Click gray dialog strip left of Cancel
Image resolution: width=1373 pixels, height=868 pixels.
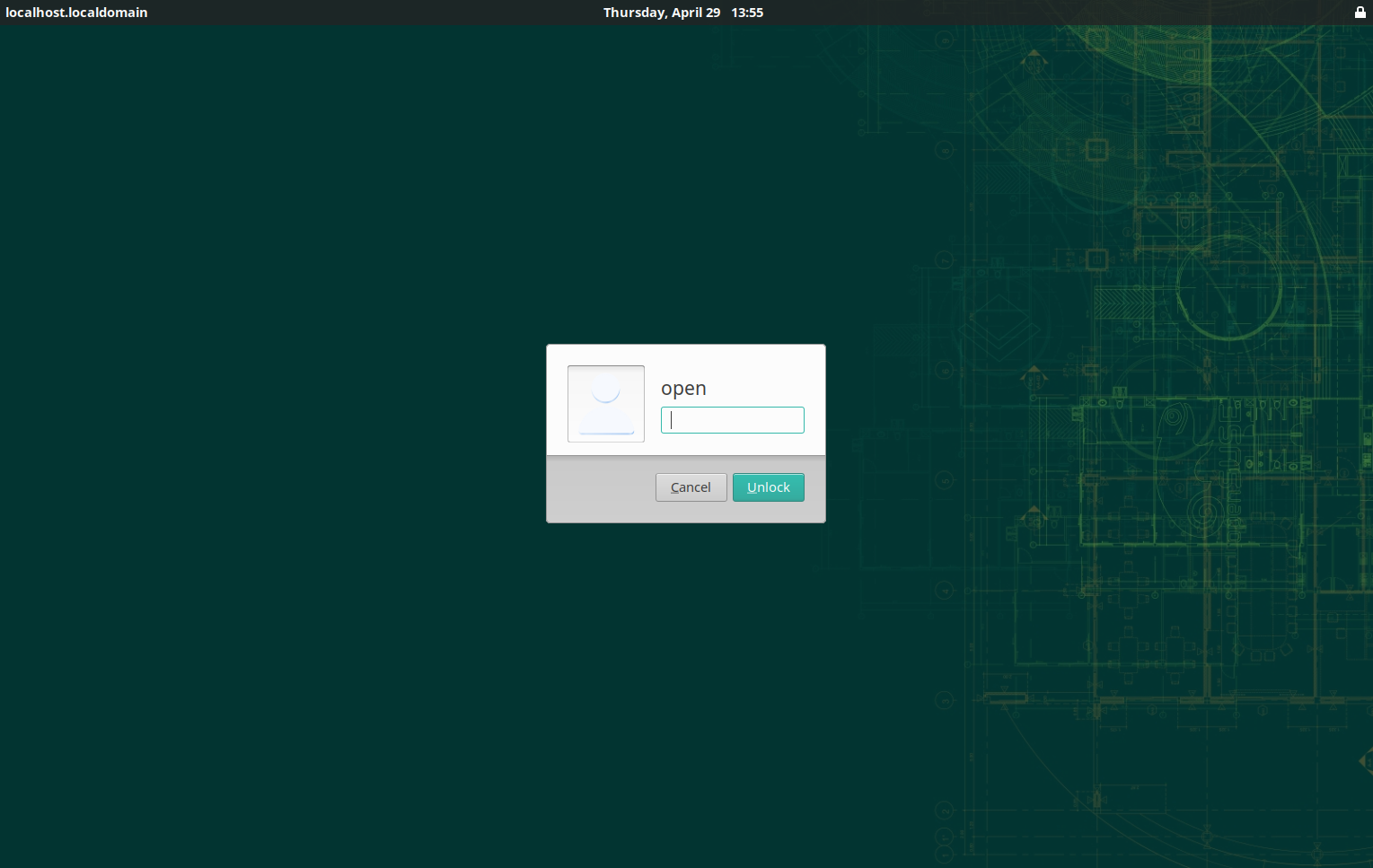click(x=600, y=488)
